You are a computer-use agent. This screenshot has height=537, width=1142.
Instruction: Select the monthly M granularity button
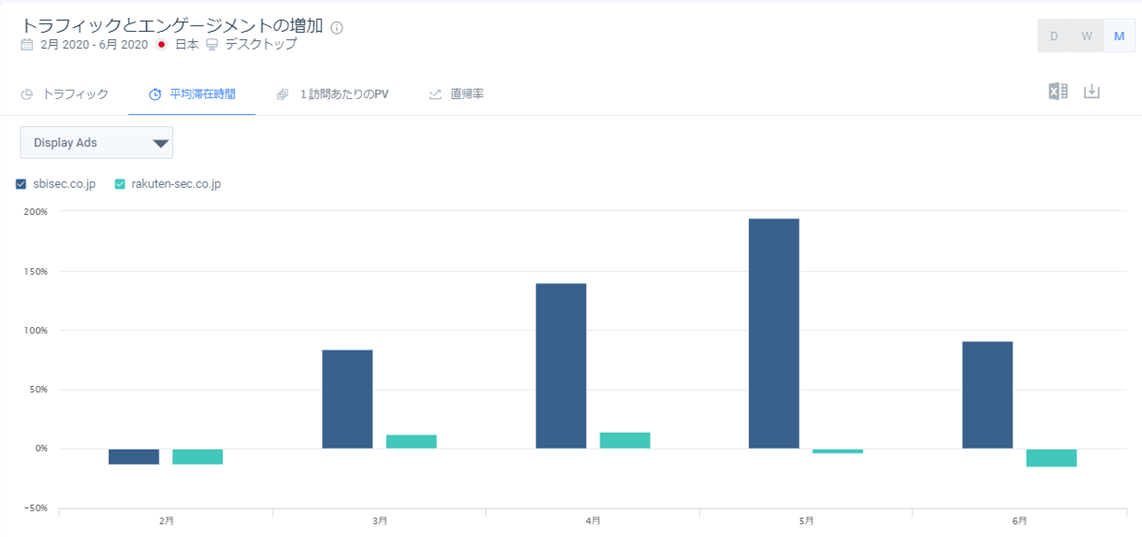click(1119, 36)
